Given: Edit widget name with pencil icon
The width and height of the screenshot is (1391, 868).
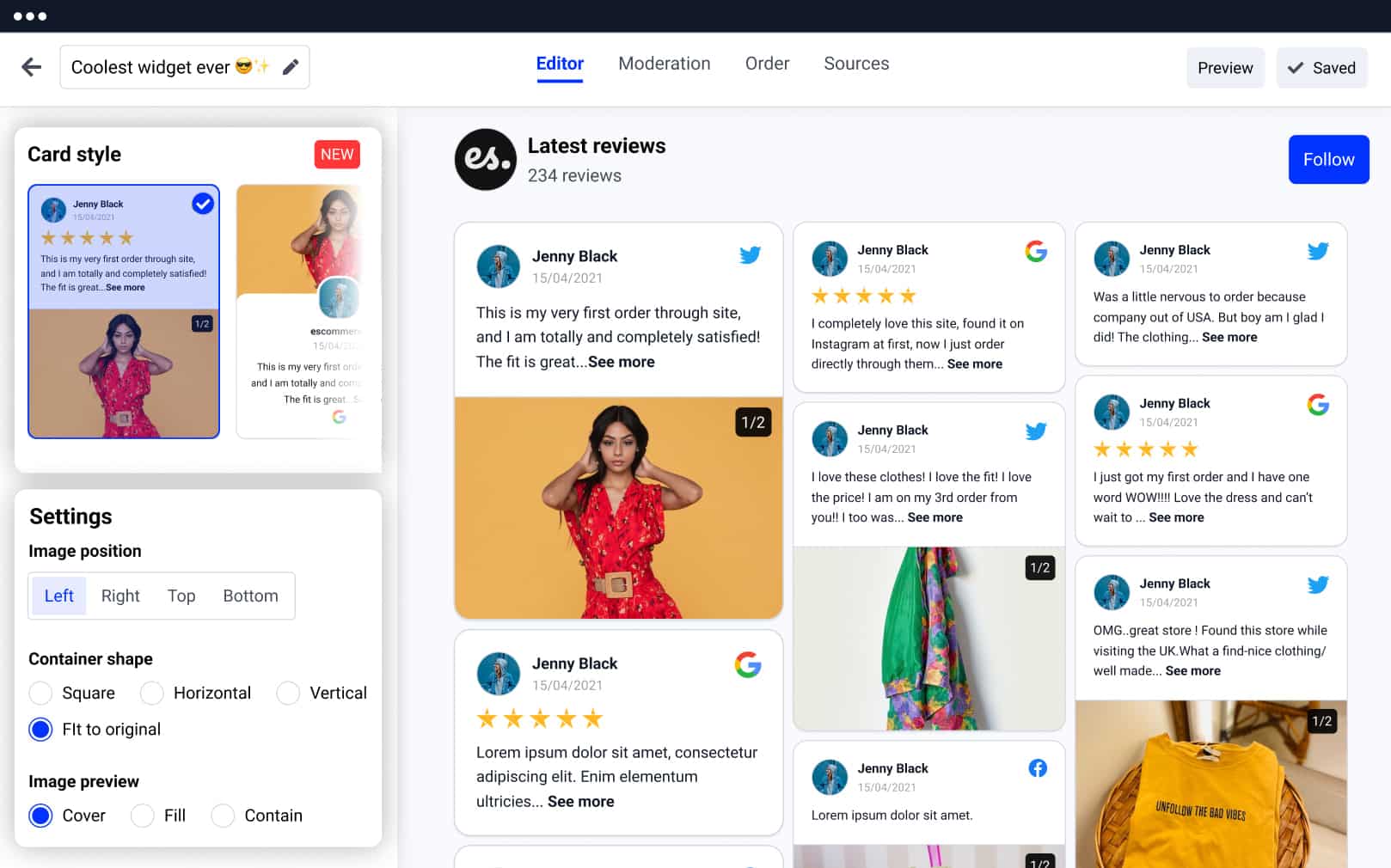Looking at the screenshot, I should [291, 67].
